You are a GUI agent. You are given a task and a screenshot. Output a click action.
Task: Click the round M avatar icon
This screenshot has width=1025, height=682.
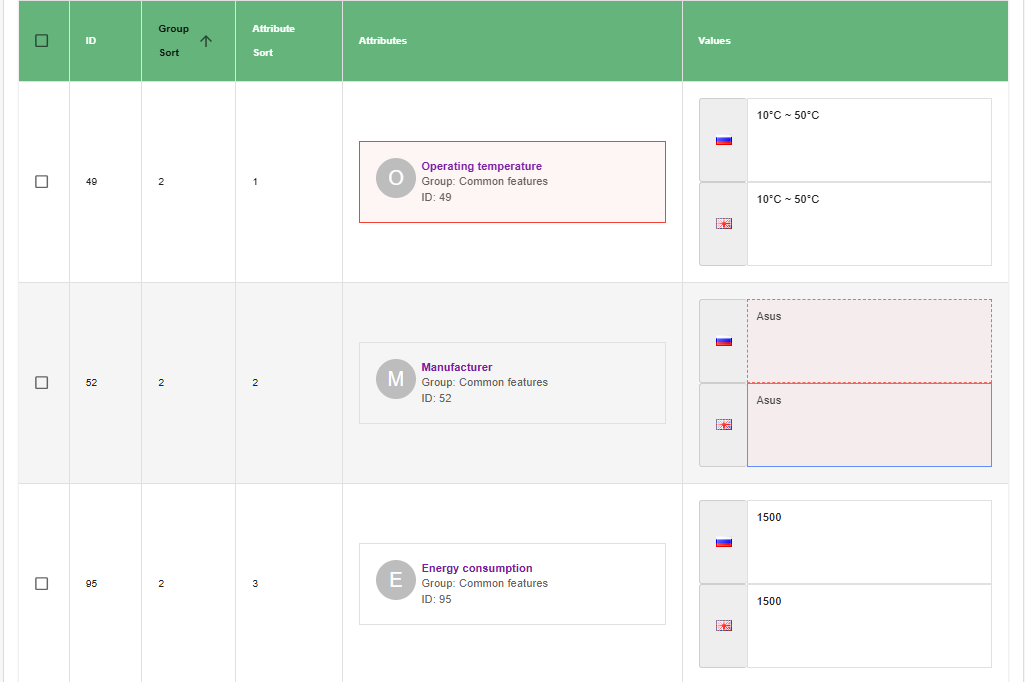395,379
